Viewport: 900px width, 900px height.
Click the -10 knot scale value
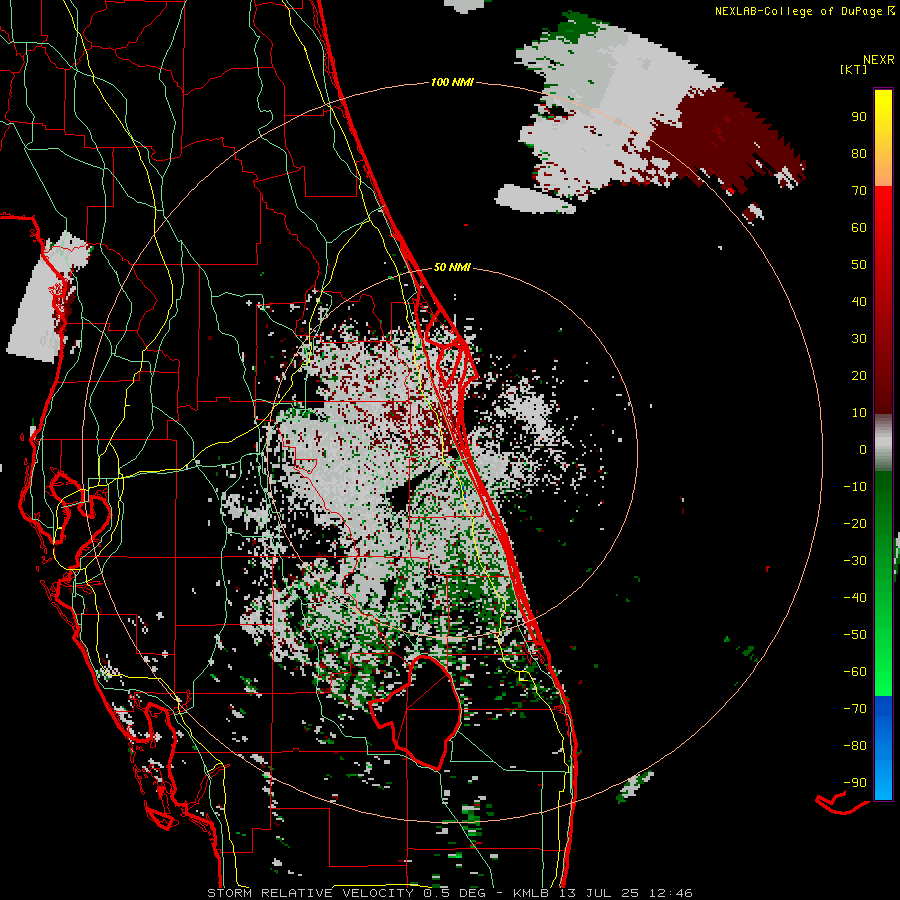tap(855, 487)
